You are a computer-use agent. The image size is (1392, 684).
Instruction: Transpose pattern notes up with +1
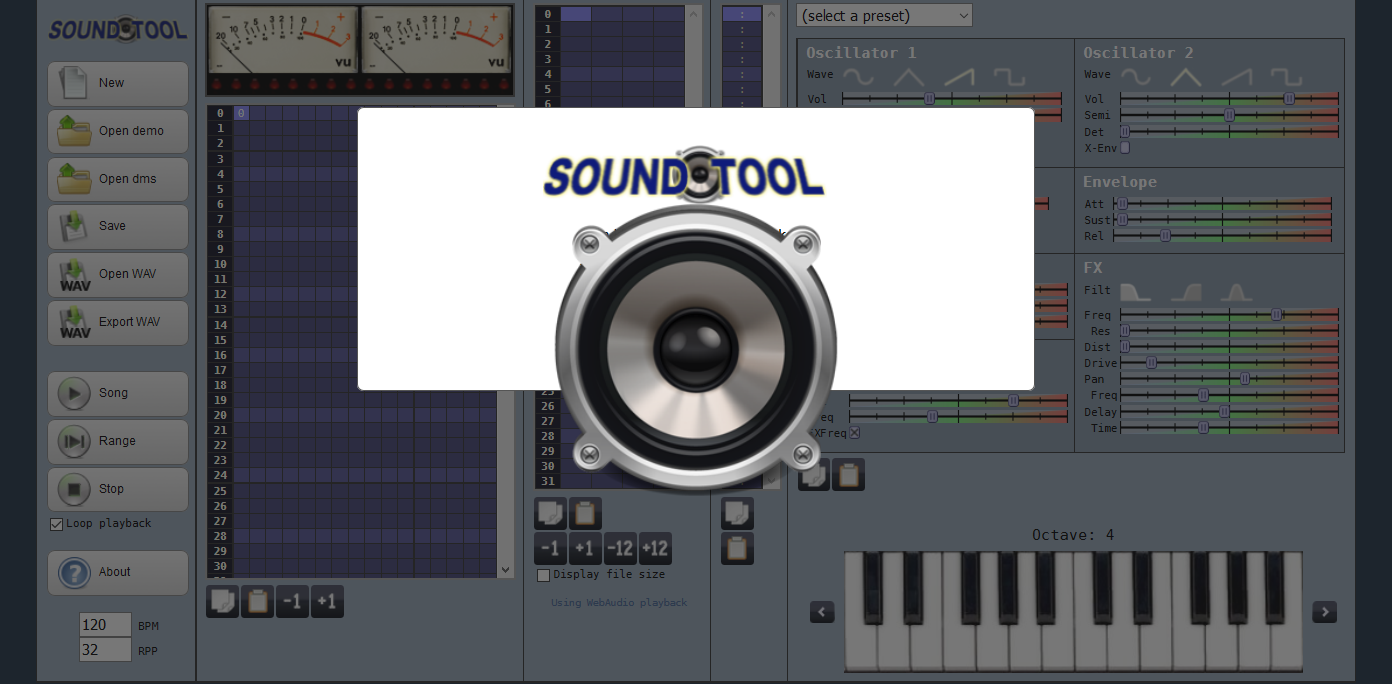[585, 549]
